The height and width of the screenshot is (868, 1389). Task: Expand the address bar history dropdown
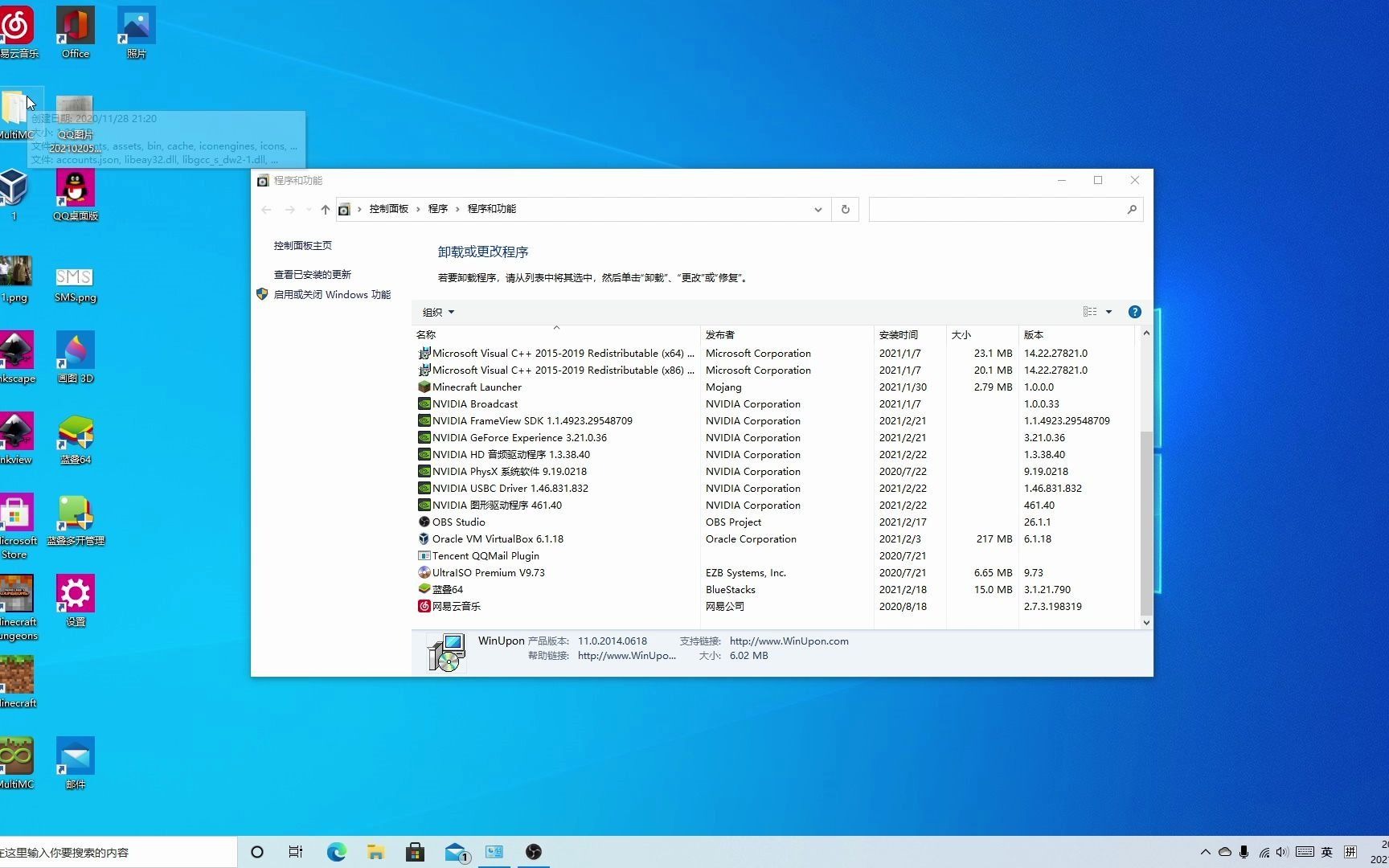click(817, 210)
